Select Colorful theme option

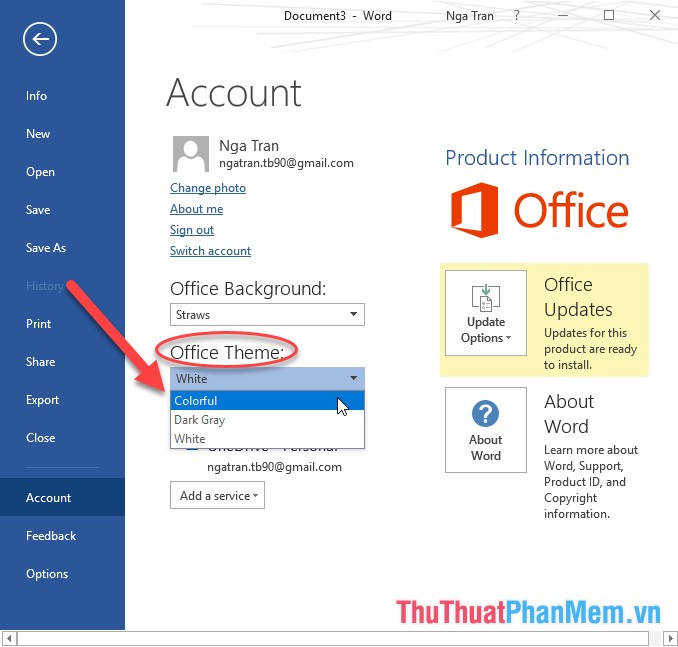267,400
